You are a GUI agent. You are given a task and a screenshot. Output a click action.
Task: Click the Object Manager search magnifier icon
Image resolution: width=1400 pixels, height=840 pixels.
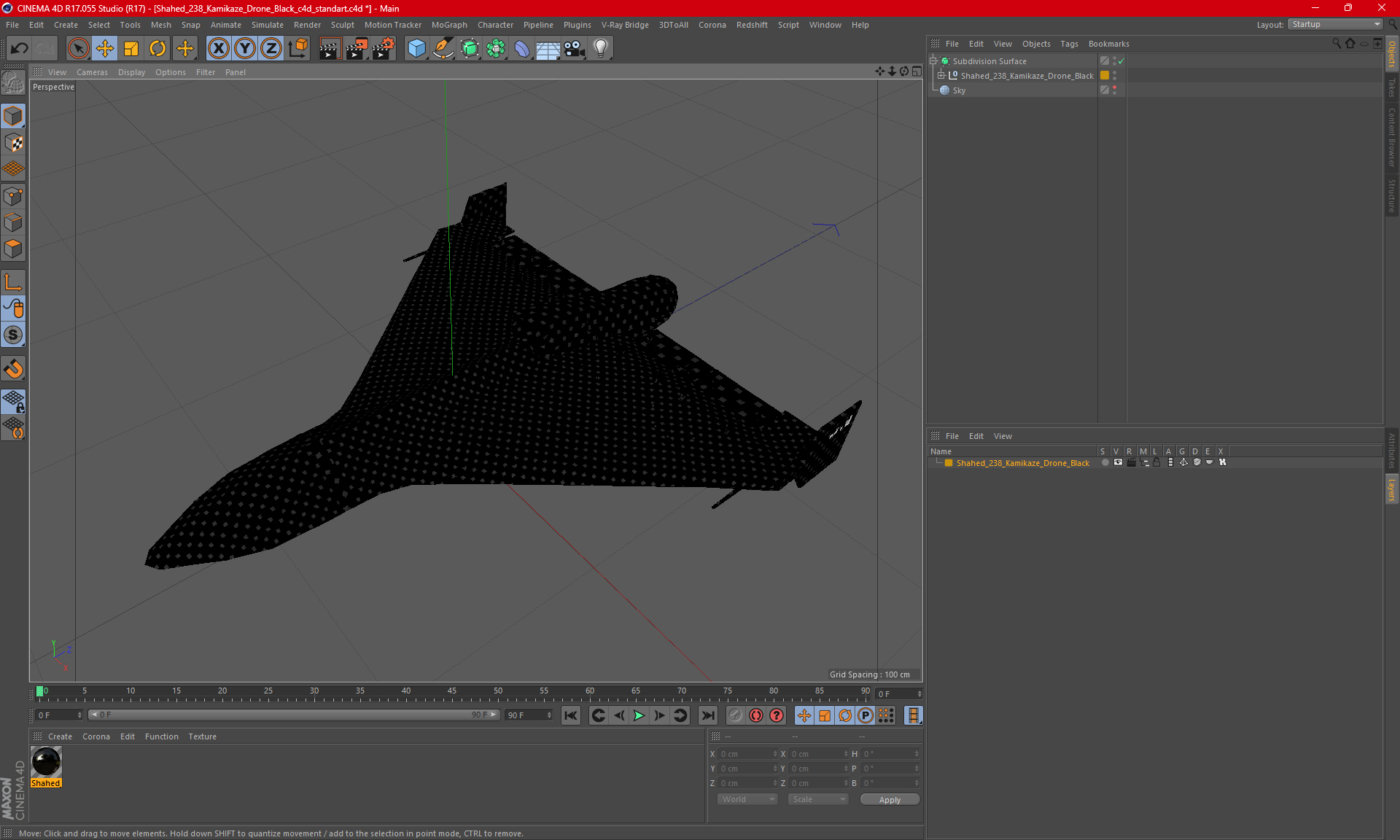[x=1337, y=44]
